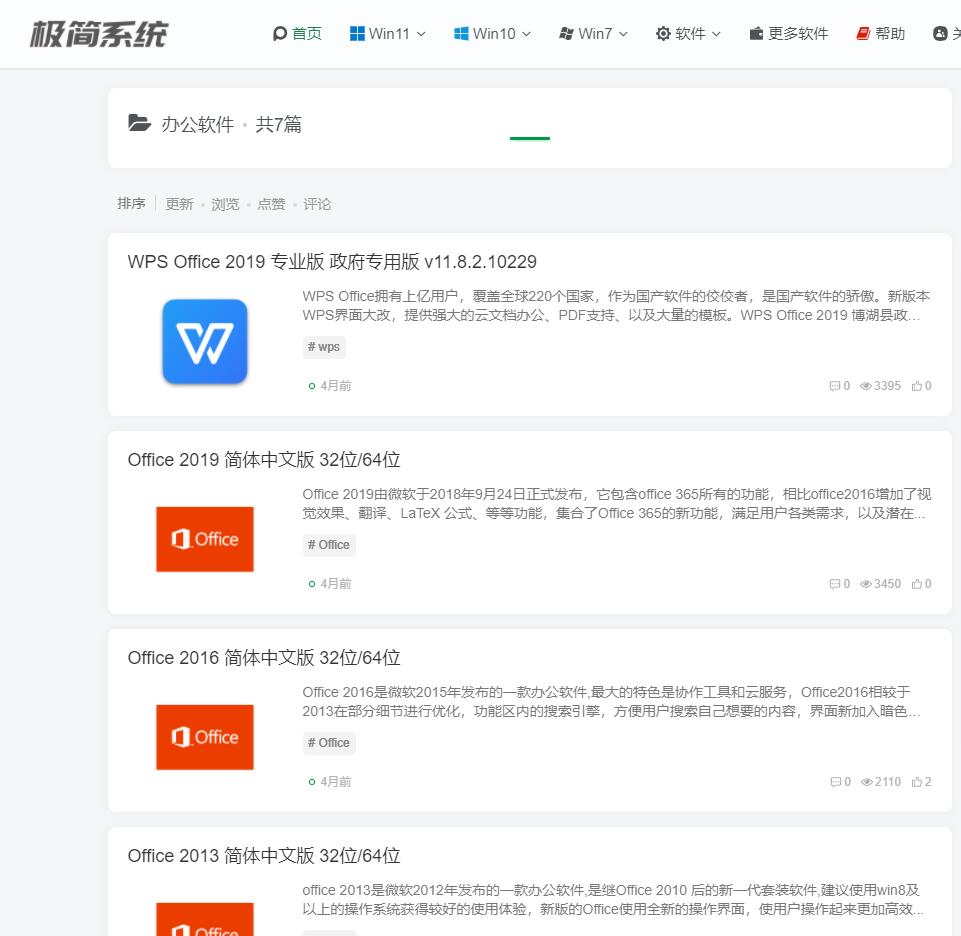Click the folder icon beside 办公软件
This screenshot has width=961, height=936.
click(139, 123)
